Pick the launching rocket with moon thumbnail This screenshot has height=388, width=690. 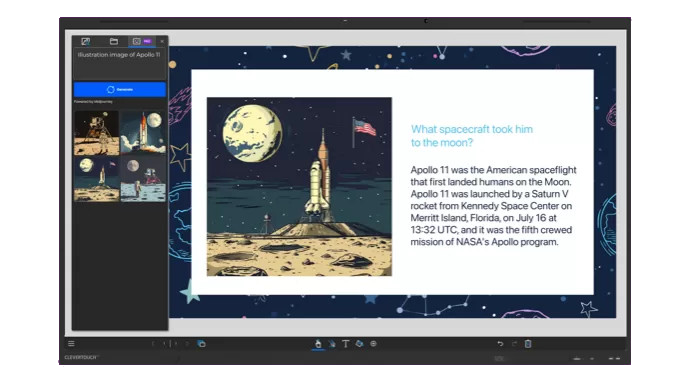[x=143, y=132]
